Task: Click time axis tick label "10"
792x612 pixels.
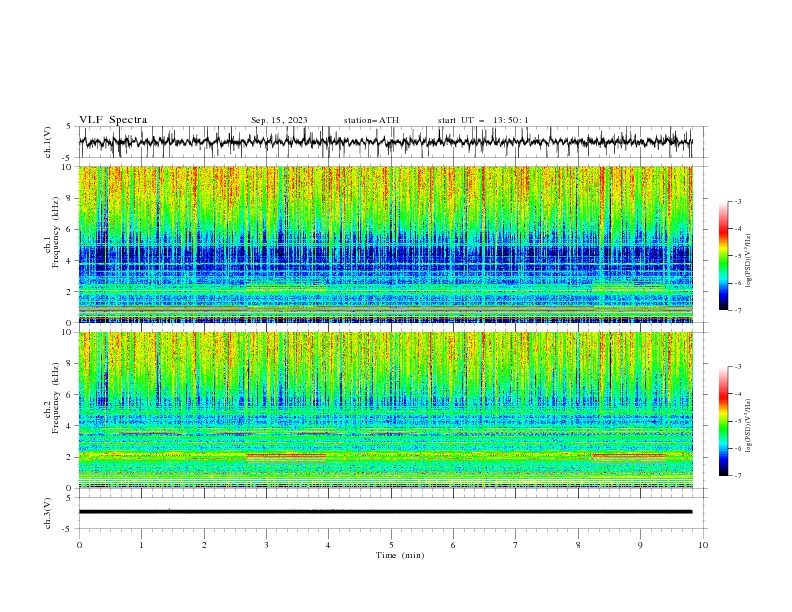Action: (703, 545)
